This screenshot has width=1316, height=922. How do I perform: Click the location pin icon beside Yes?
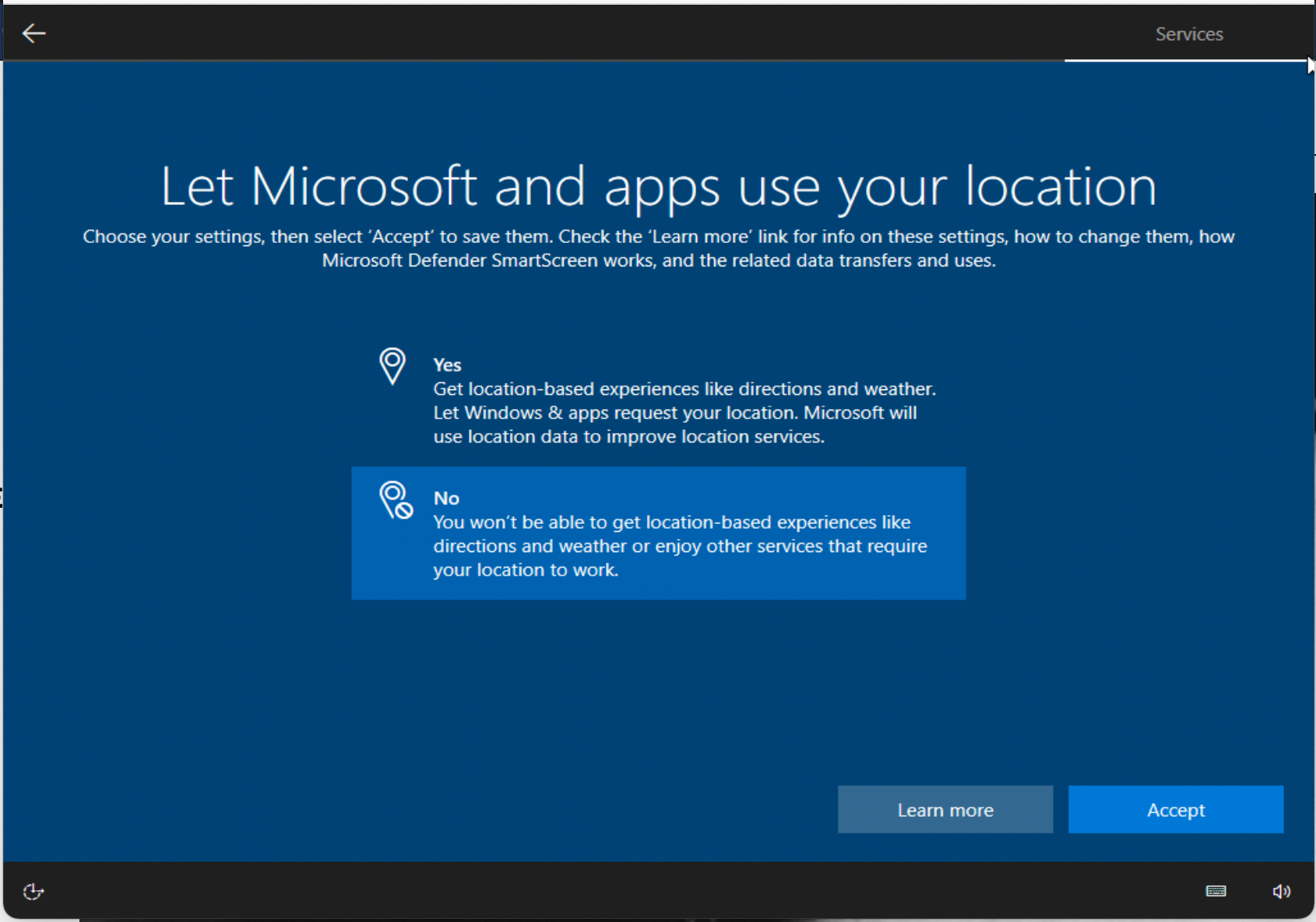point(392,366)
